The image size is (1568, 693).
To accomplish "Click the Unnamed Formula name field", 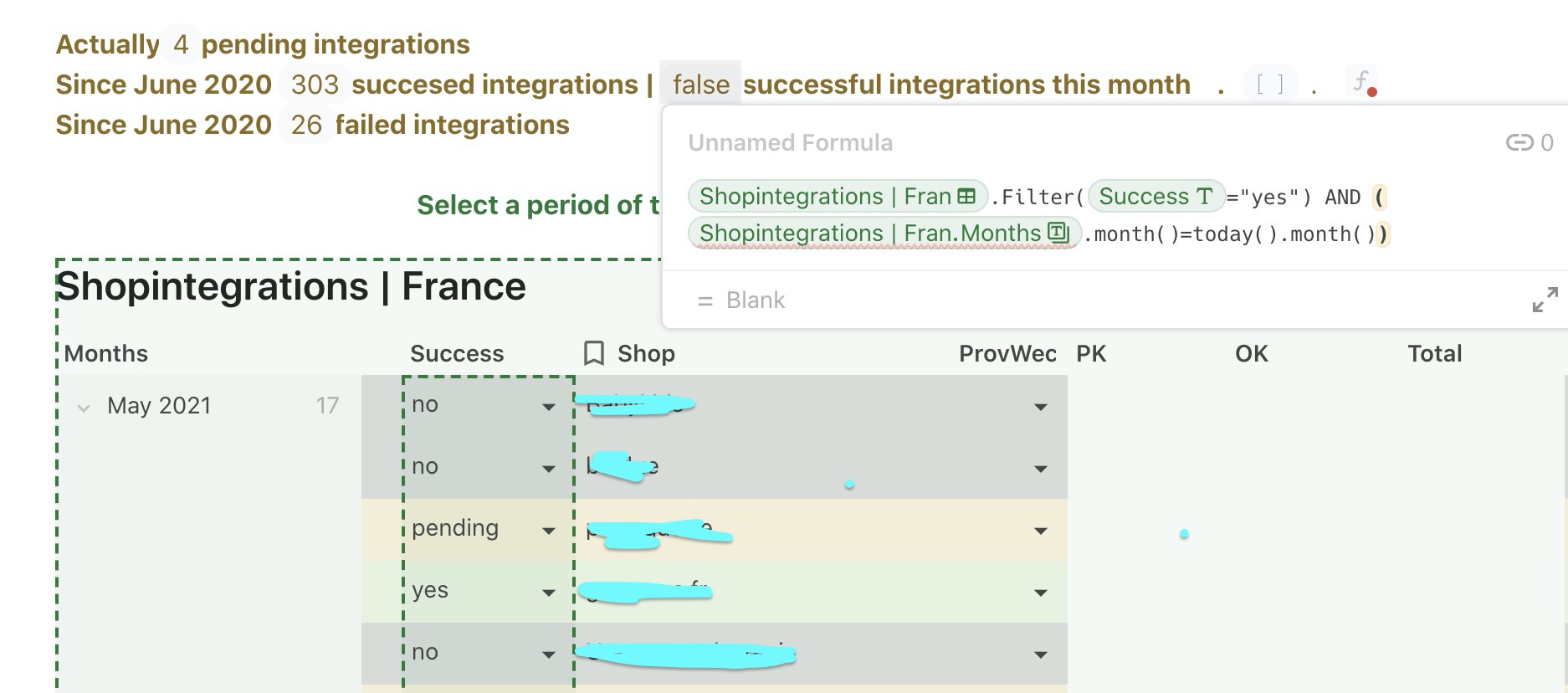I will pos(790,143).
